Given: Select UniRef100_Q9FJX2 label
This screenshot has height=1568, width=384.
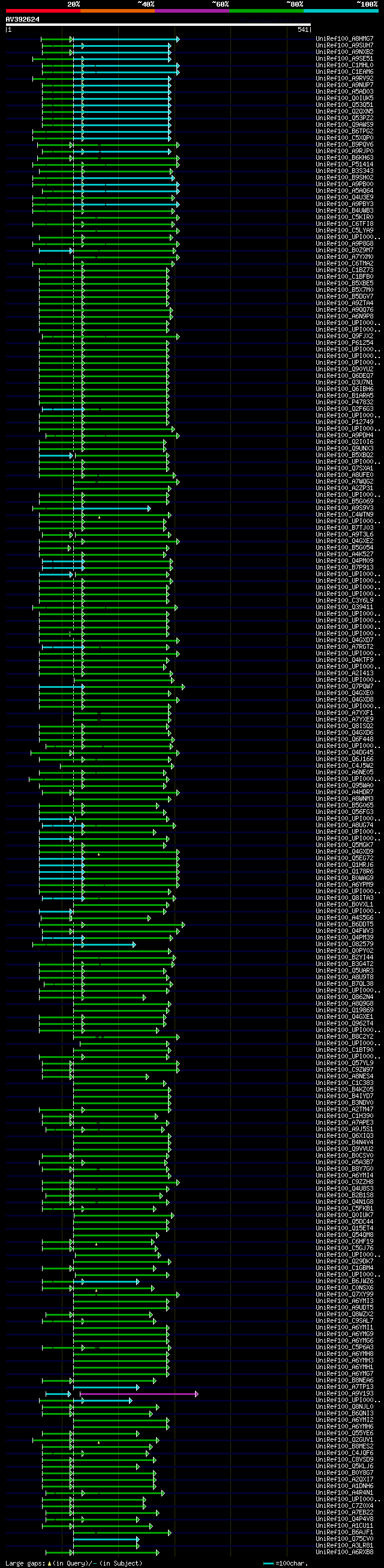Looking at the screenshot, I should pyautogui.click(x=344, y=336).
